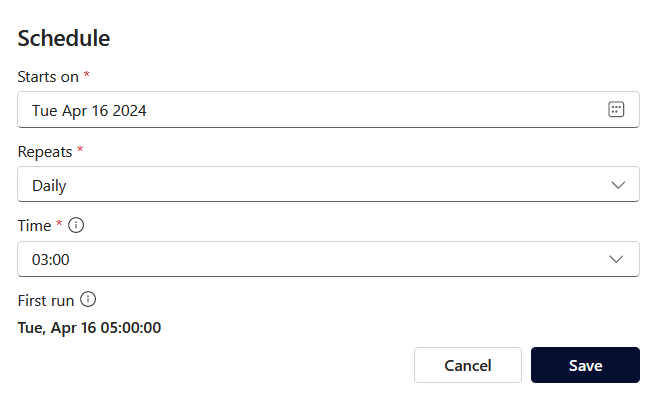Open the calendar date picker icon

pos(616,110)
